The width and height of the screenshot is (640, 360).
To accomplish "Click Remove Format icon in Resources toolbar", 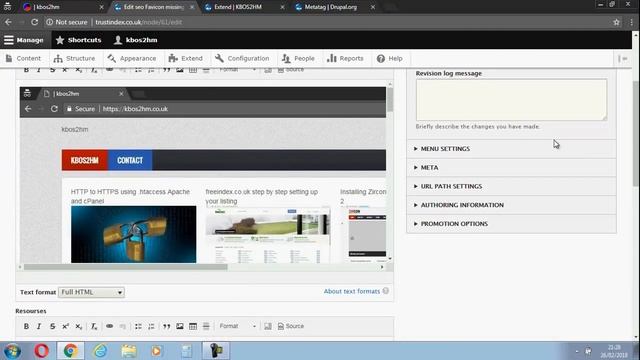I will (94, 326).
